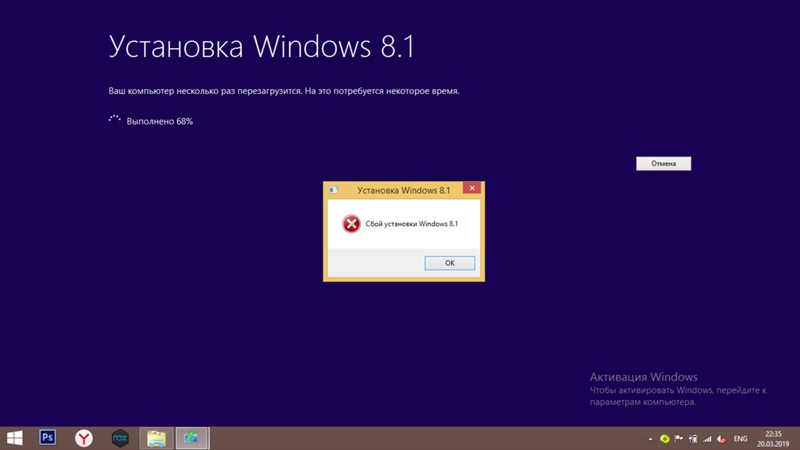
Task: Close the Установка Windows 8.1 error dialog
Action: (472, 188)
